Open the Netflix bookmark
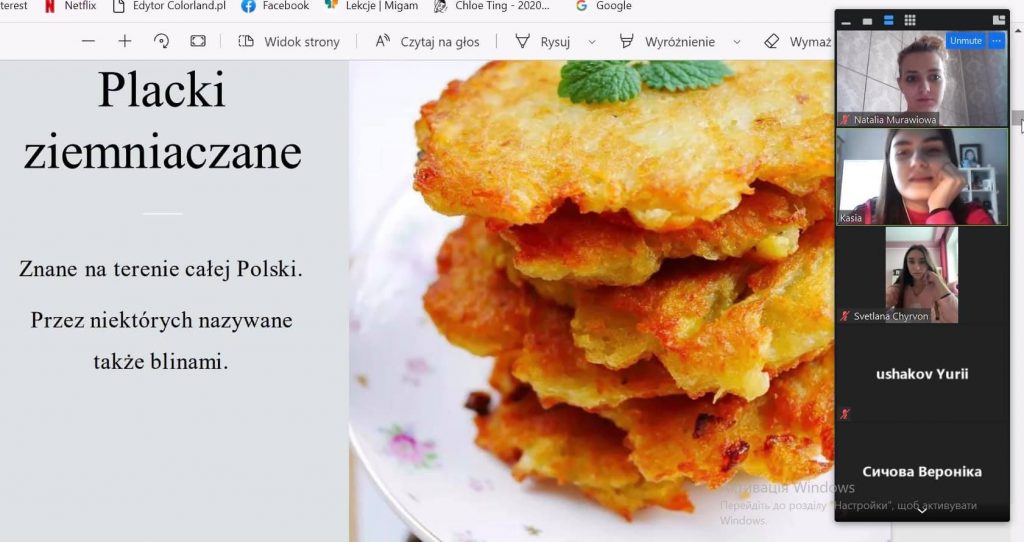1024x542 pixels. pyautogui.click(x=70, y=6)
